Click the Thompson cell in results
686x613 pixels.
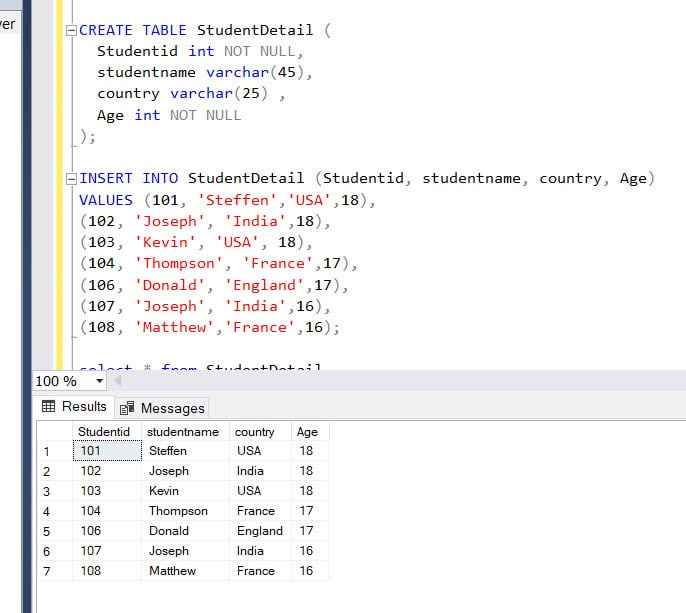point(186,511)
